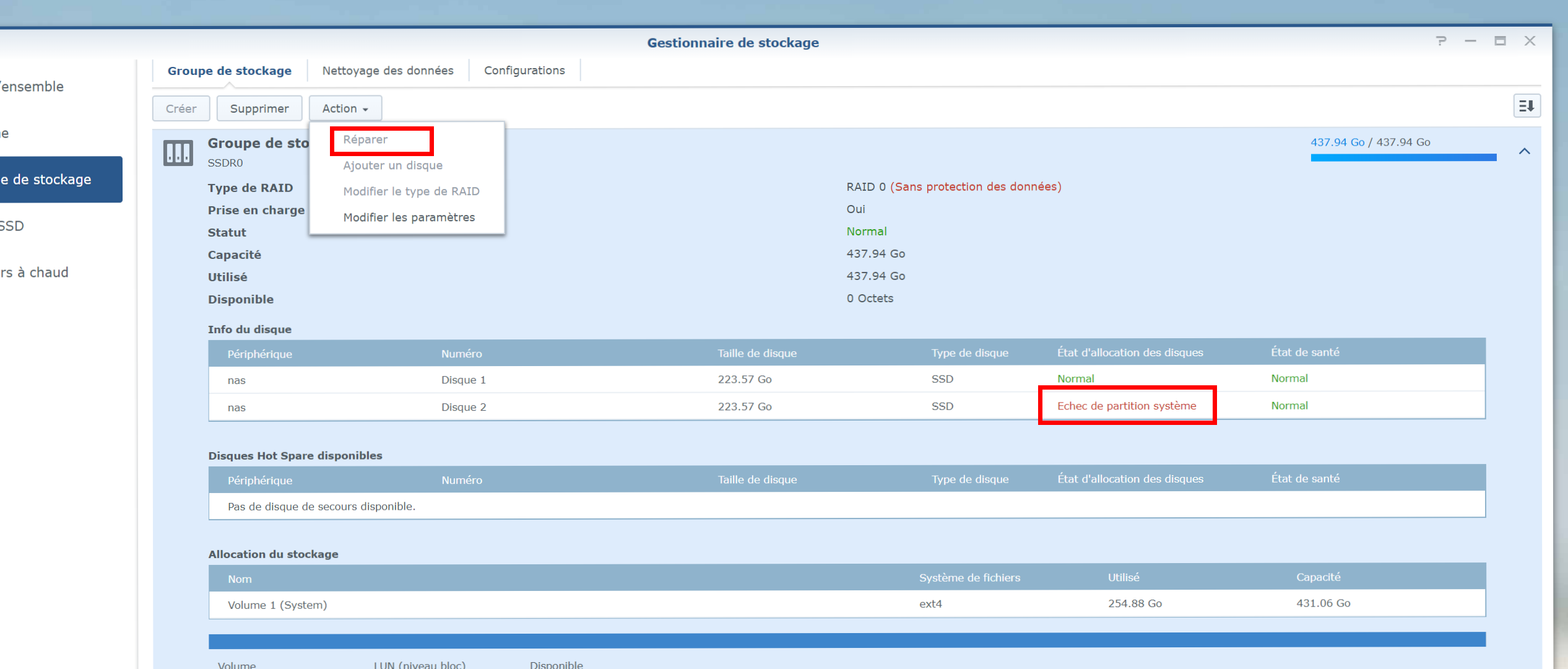Click the blue allocation bar below Volume 1
Screen dimensions: 1568x669
tap(846, 640)
